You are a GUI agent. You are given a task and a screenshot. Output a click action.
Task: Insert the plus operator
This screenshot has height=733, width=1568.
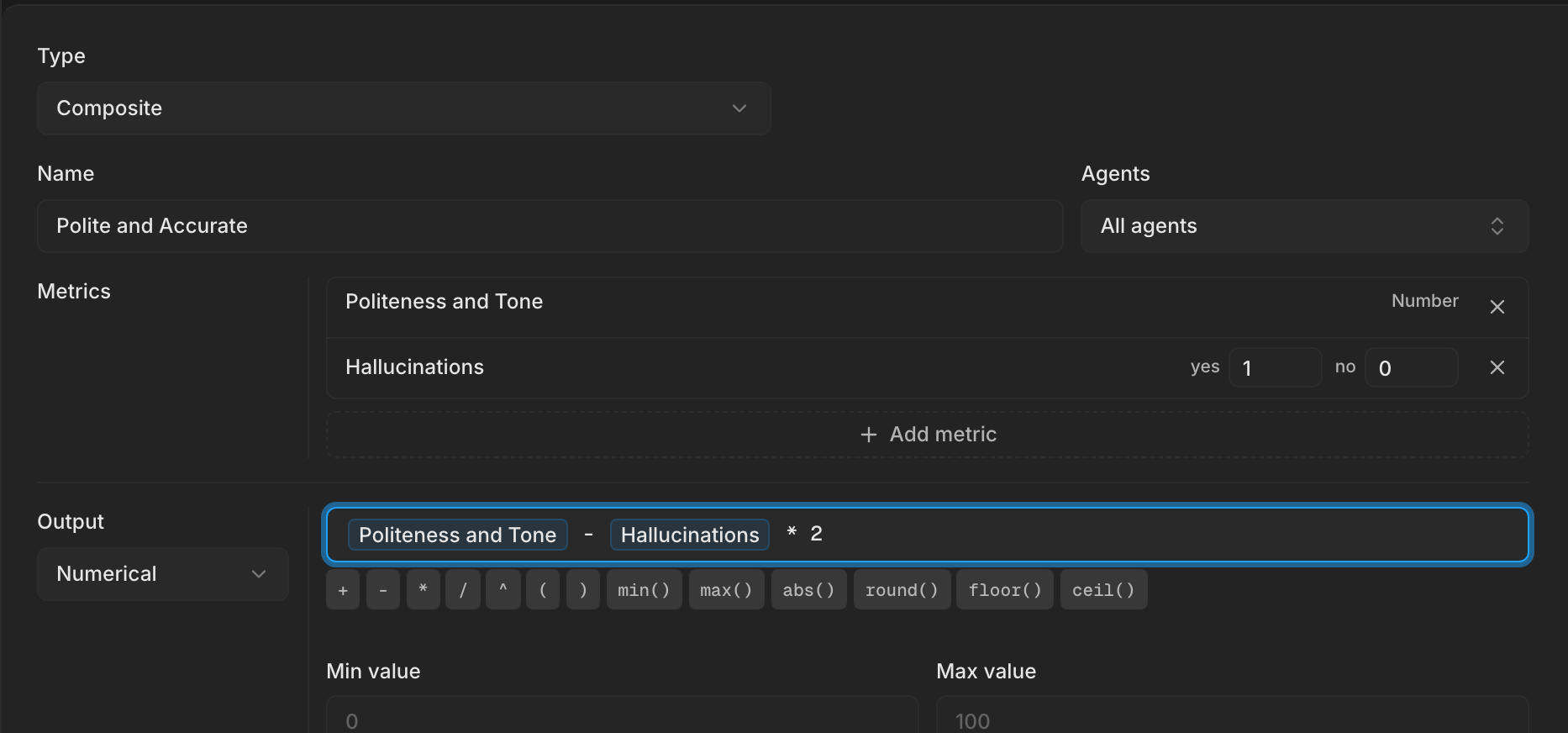343,589
